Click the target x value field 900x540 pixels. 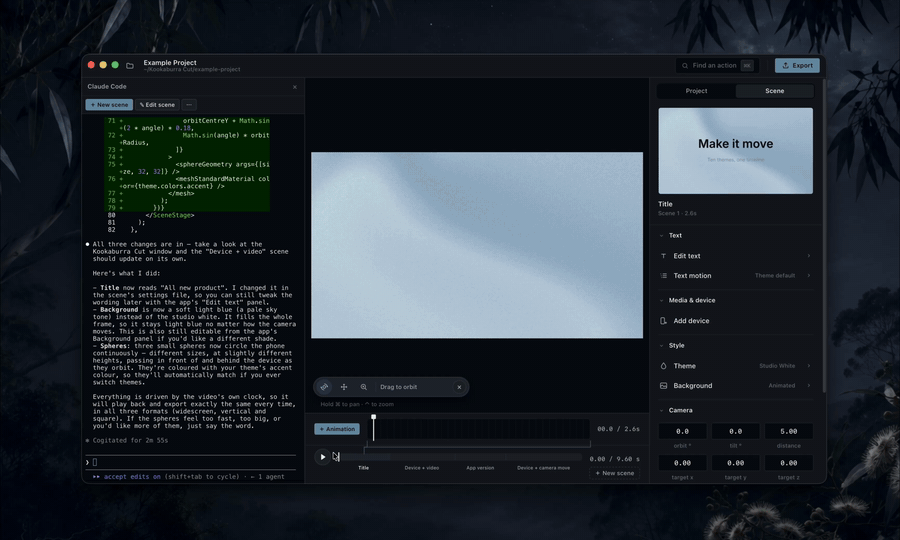[682, 463]
